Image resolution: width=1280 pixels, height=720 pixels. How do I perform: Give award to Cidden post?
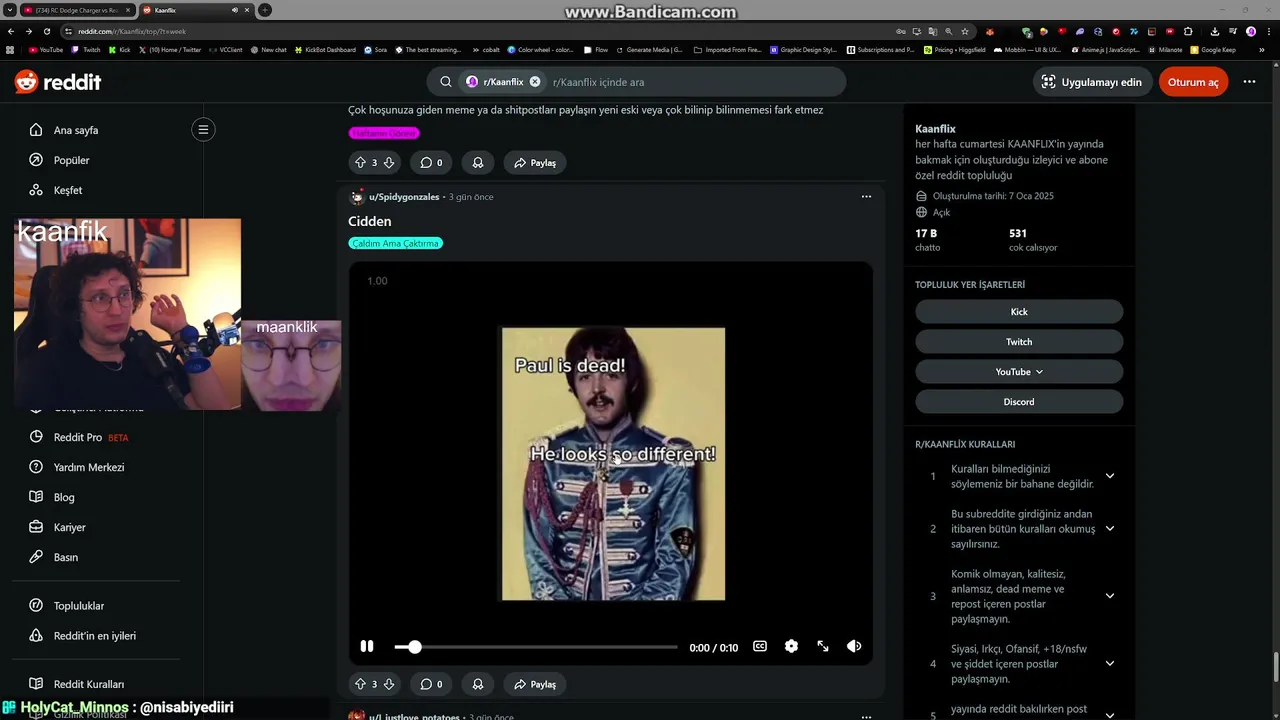coord(478,684)
